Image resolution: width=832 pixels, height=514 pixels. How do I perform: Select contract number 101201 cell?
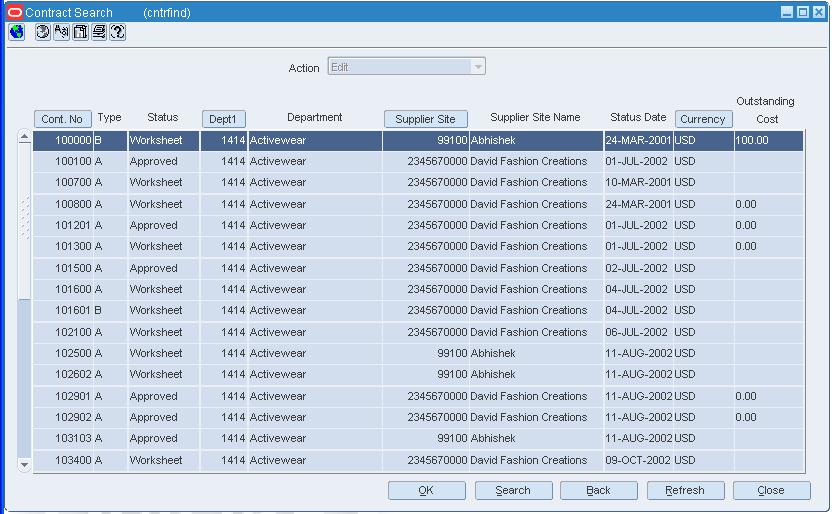[63, 225]
